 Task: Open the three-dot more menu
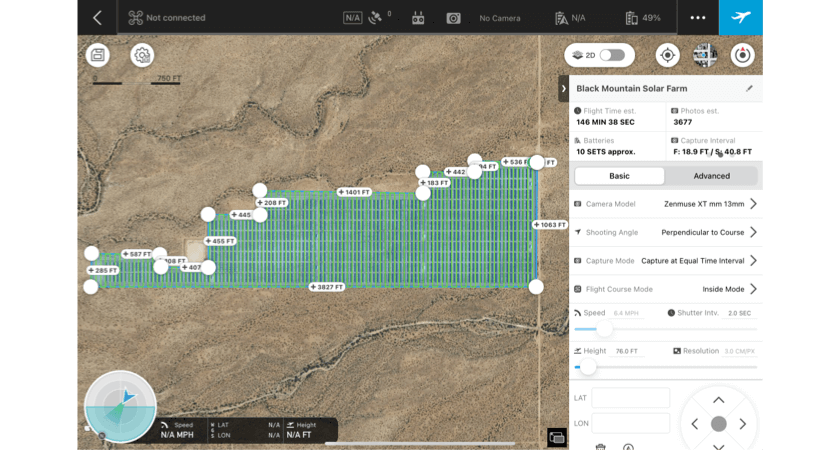tap(698, 18)
